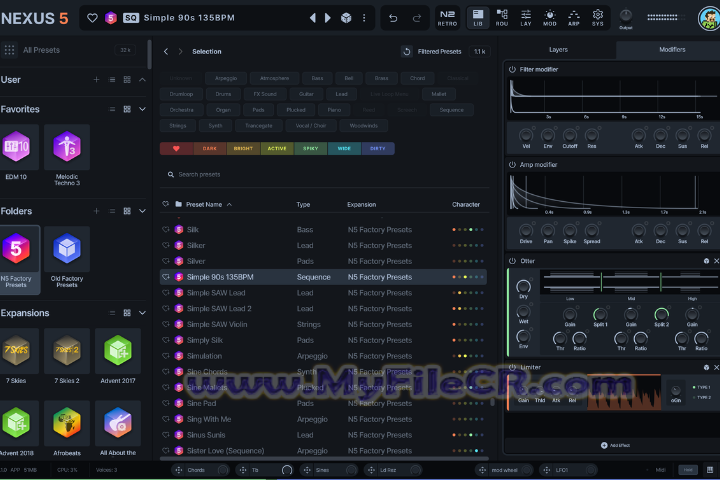Open the LAY layers view
The width and height of the screenshot is (720, 480).
526,18
